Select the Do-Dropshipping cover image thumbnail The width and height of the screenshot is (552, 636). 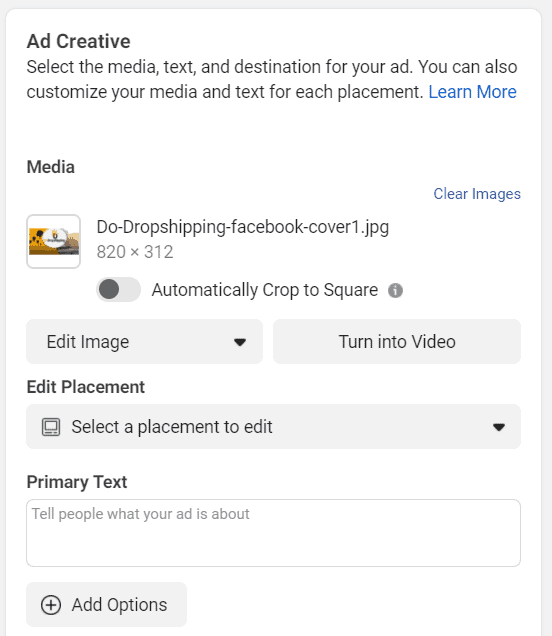tap(54, 241)
